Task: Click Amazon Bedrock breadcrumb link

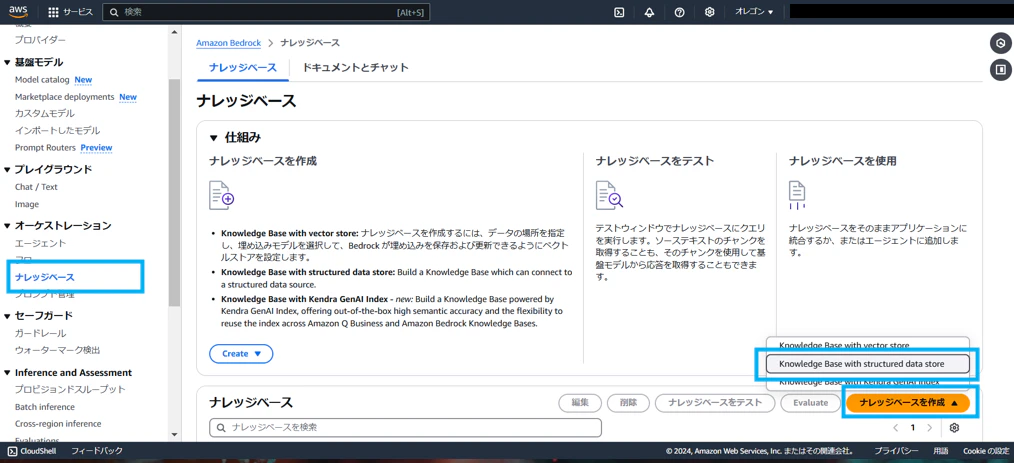Action: (x=228, y=43)
